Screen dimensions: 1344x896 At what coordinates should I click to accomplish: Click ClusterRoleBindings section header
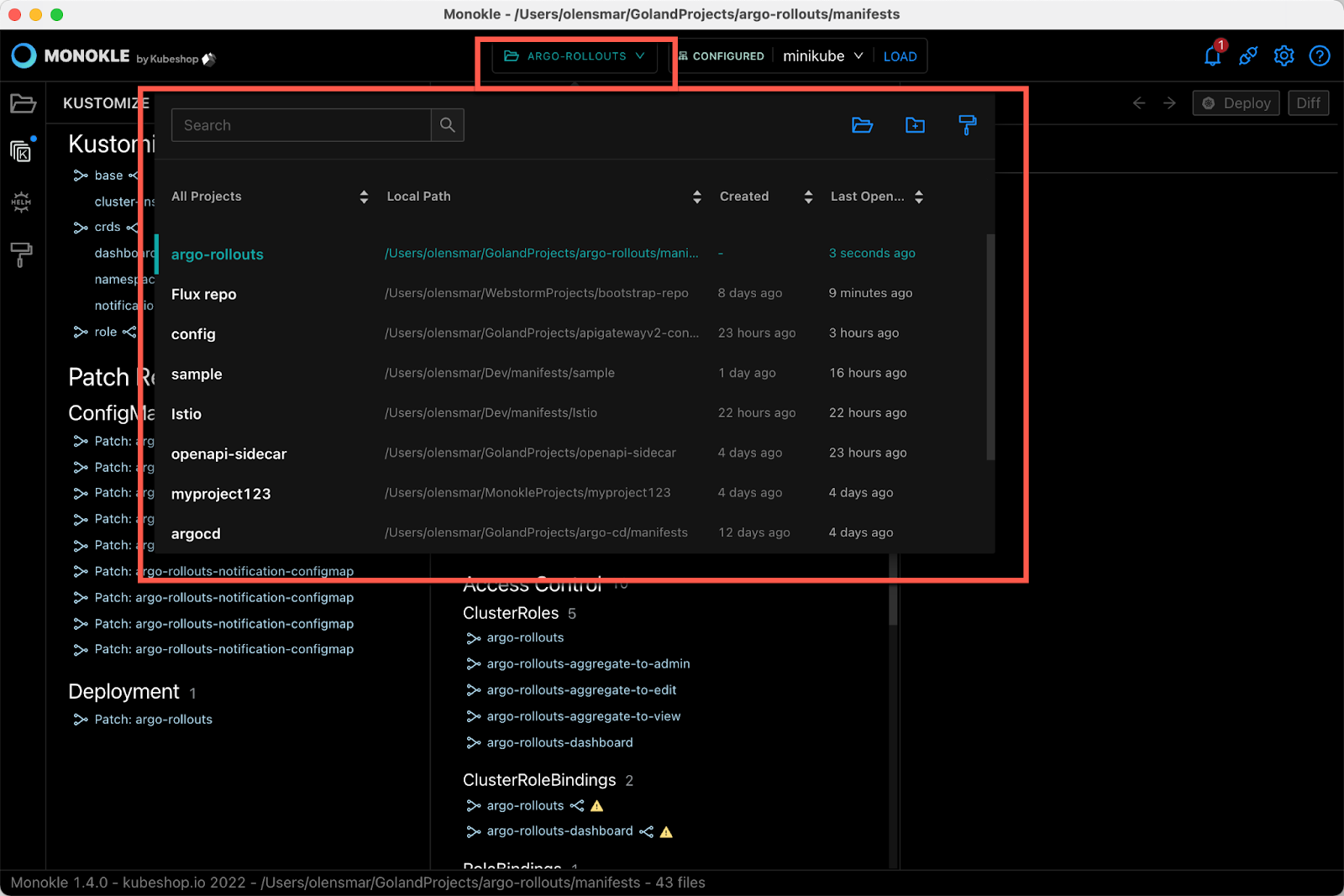pyautogui.click(x=539, y=780)
